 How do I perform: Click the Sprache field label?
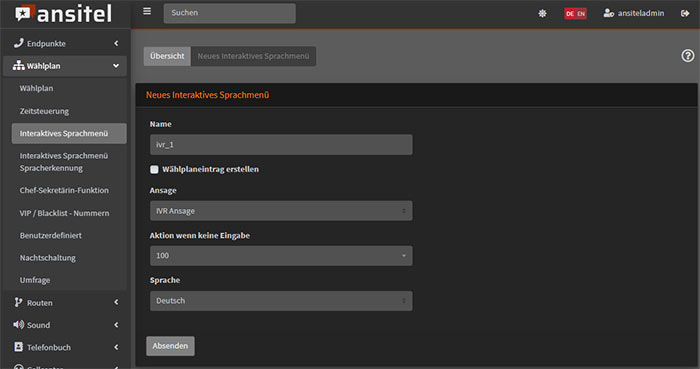point(165,280)
